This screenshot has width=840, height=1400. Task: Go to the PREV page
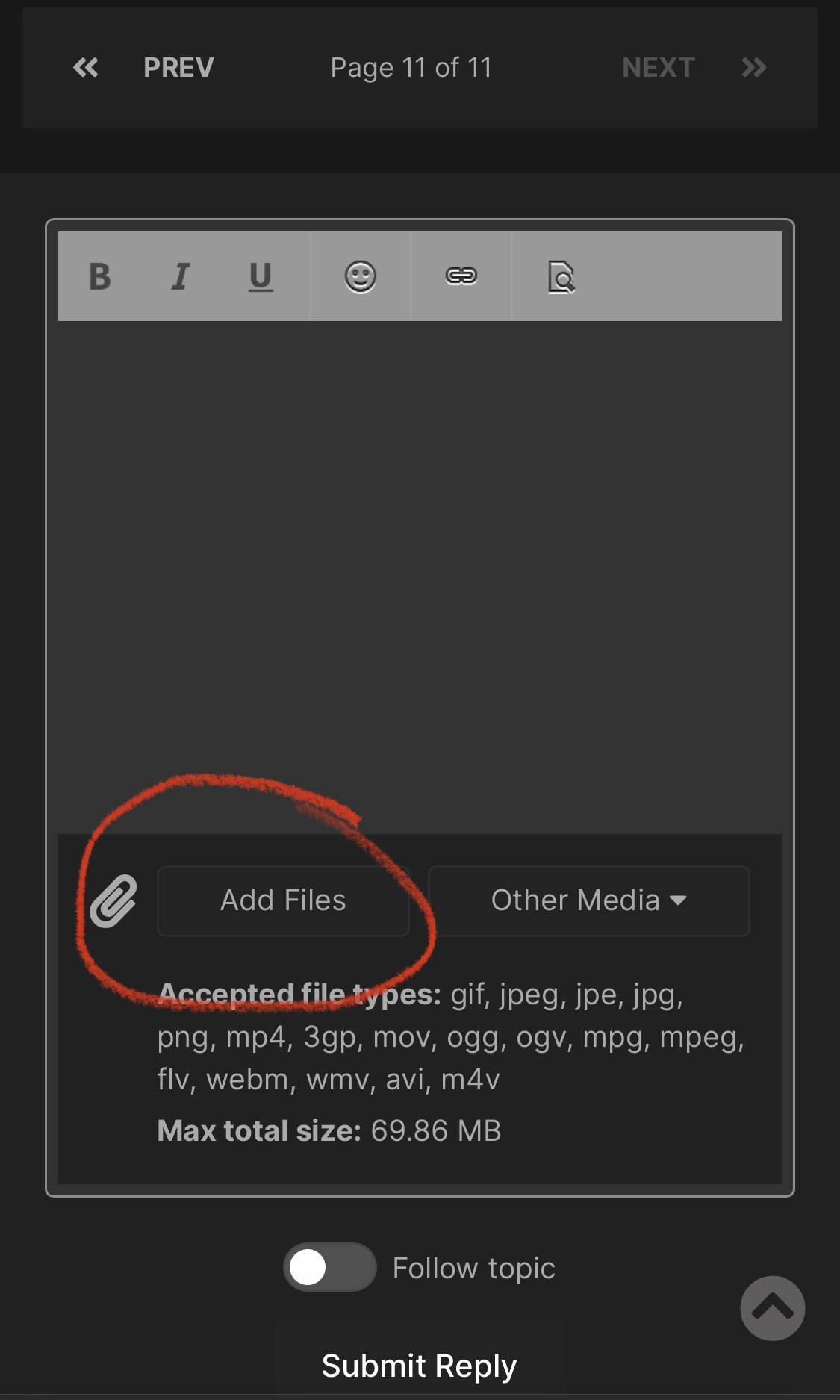(x=178, y=68)
